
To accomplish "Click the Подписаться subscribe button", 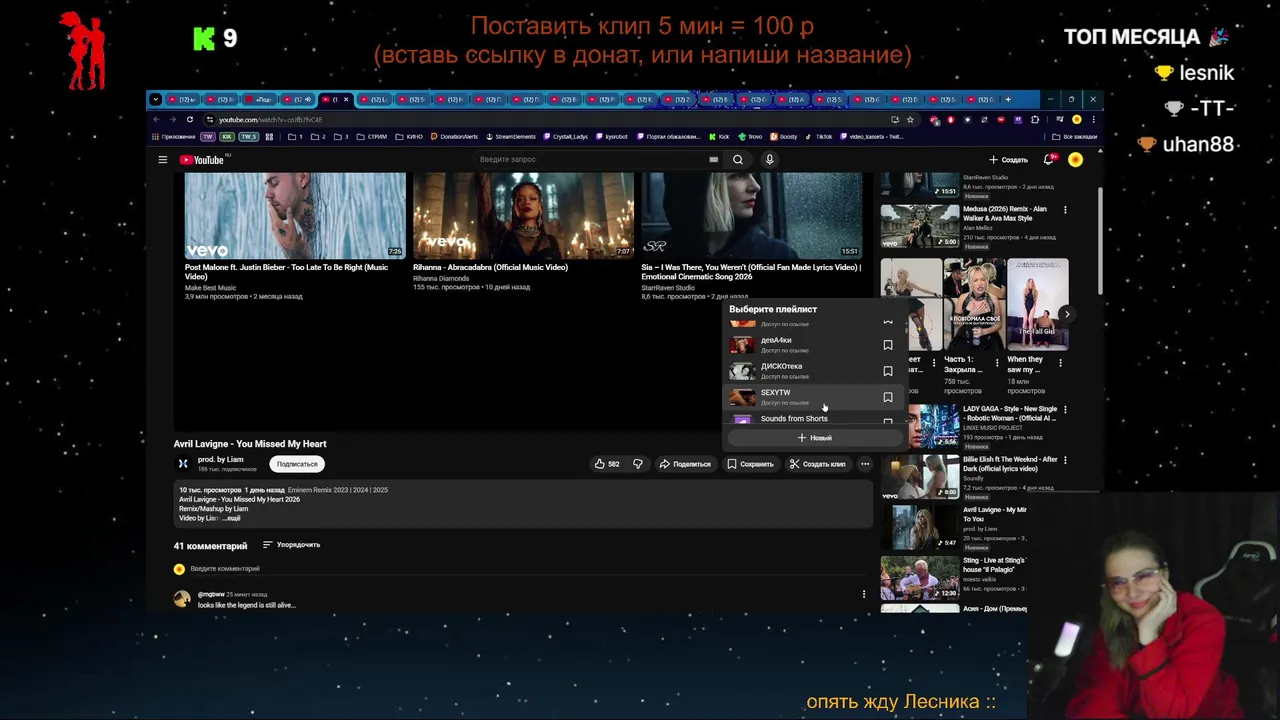I will coord(297,464).
